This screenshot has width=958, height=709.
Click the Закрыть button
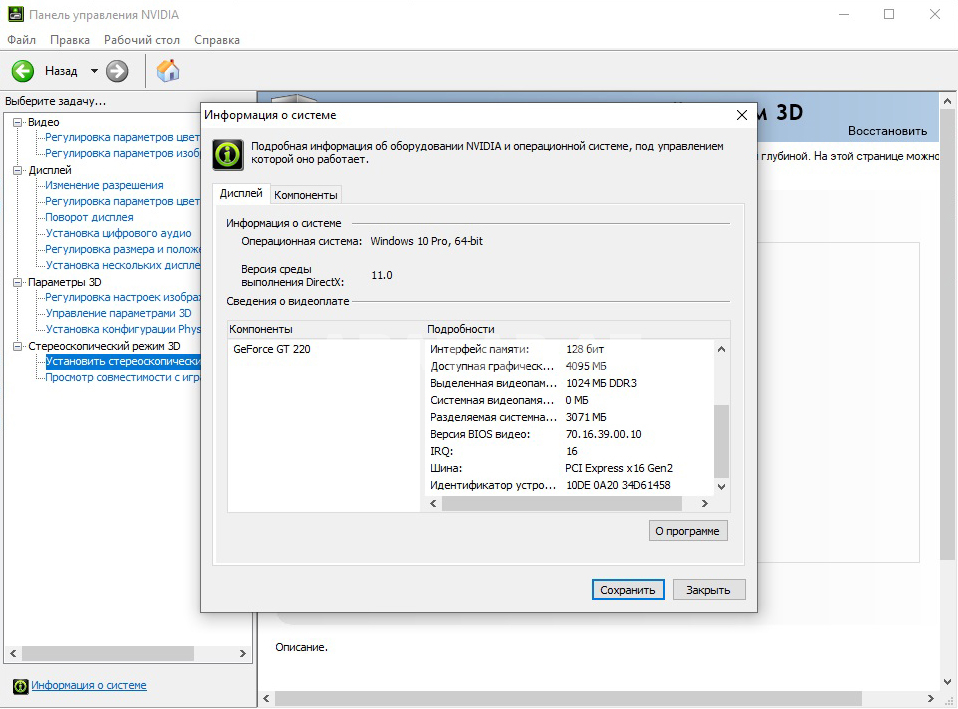point(709,590)
